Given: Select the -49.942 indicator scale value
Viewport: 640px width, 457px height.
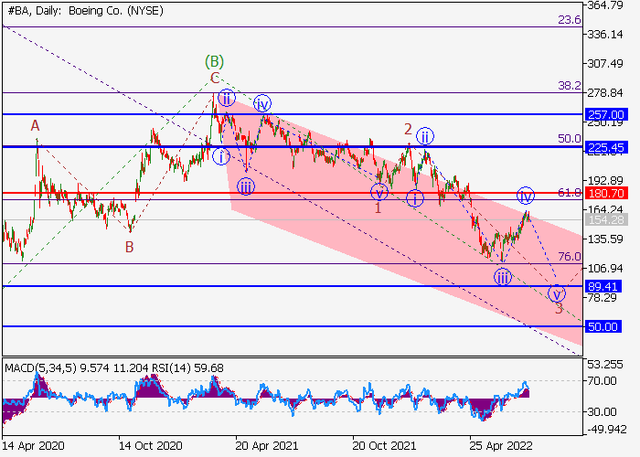Looking at the screenshot, I should coord(606,429).
